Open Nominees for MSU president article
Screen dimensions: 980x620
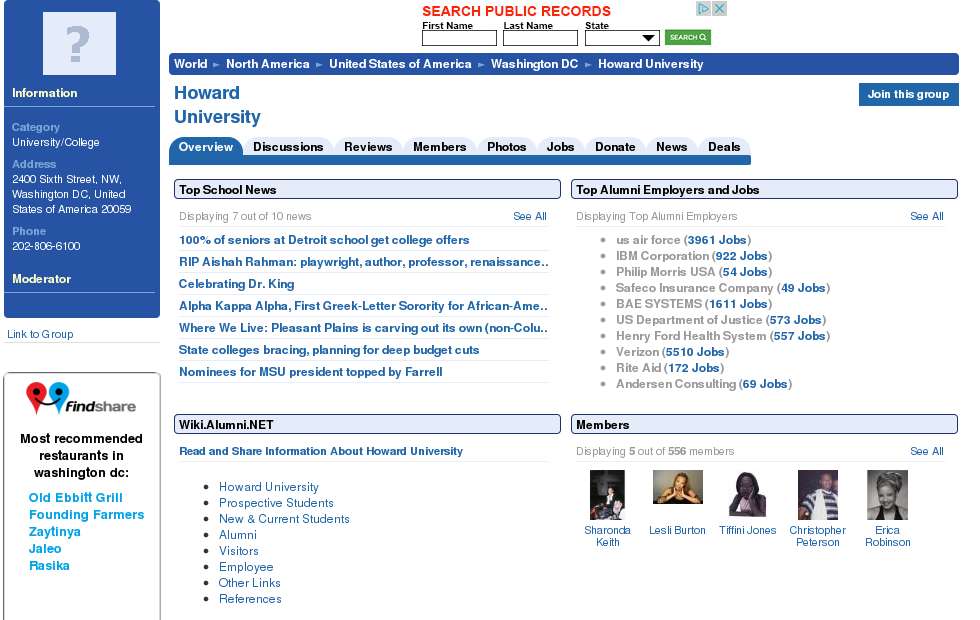tap(311, 372)
